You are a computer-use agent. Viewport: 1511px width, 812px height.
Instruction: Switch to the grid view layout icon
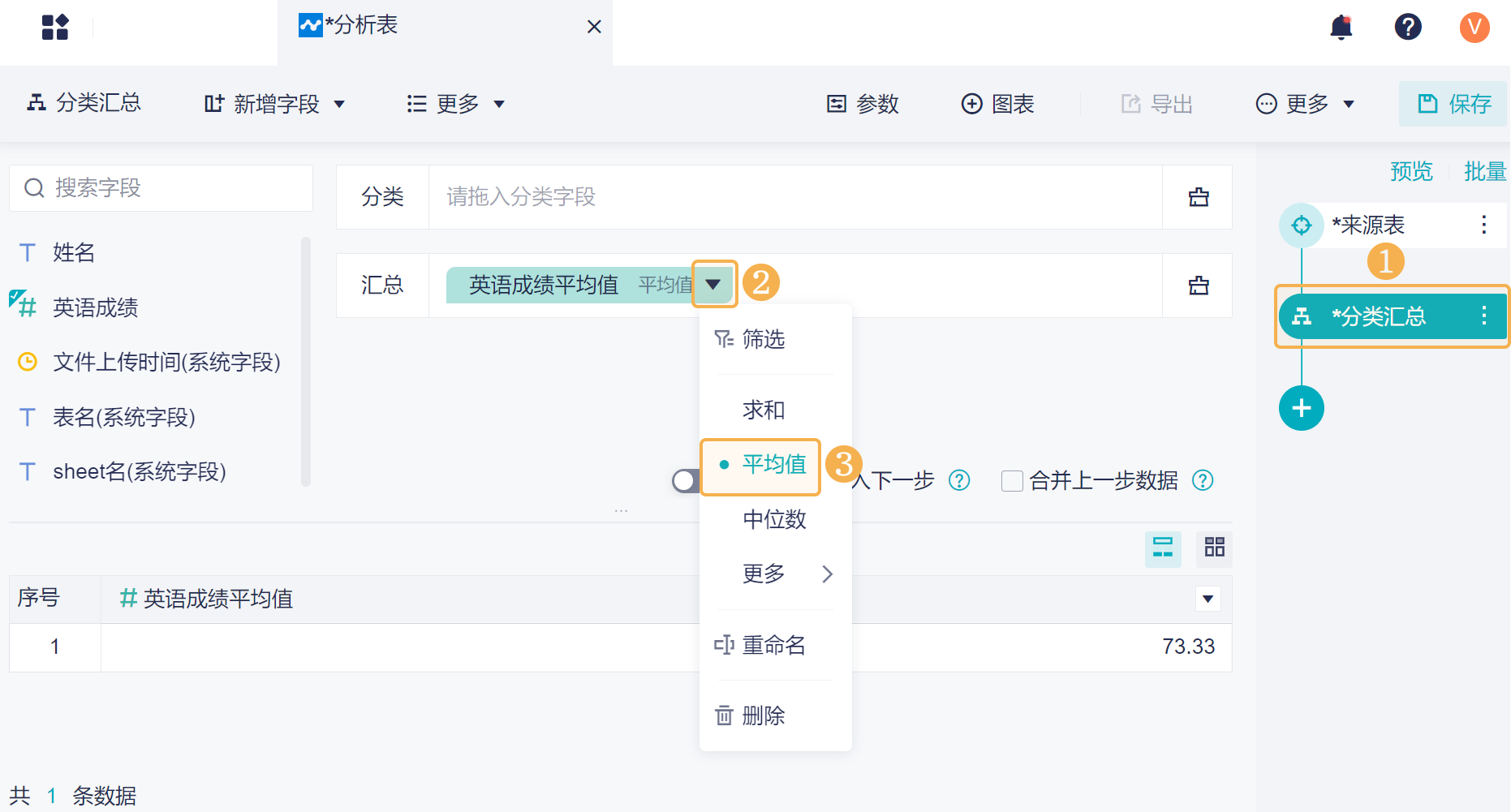pos(1214,548)
